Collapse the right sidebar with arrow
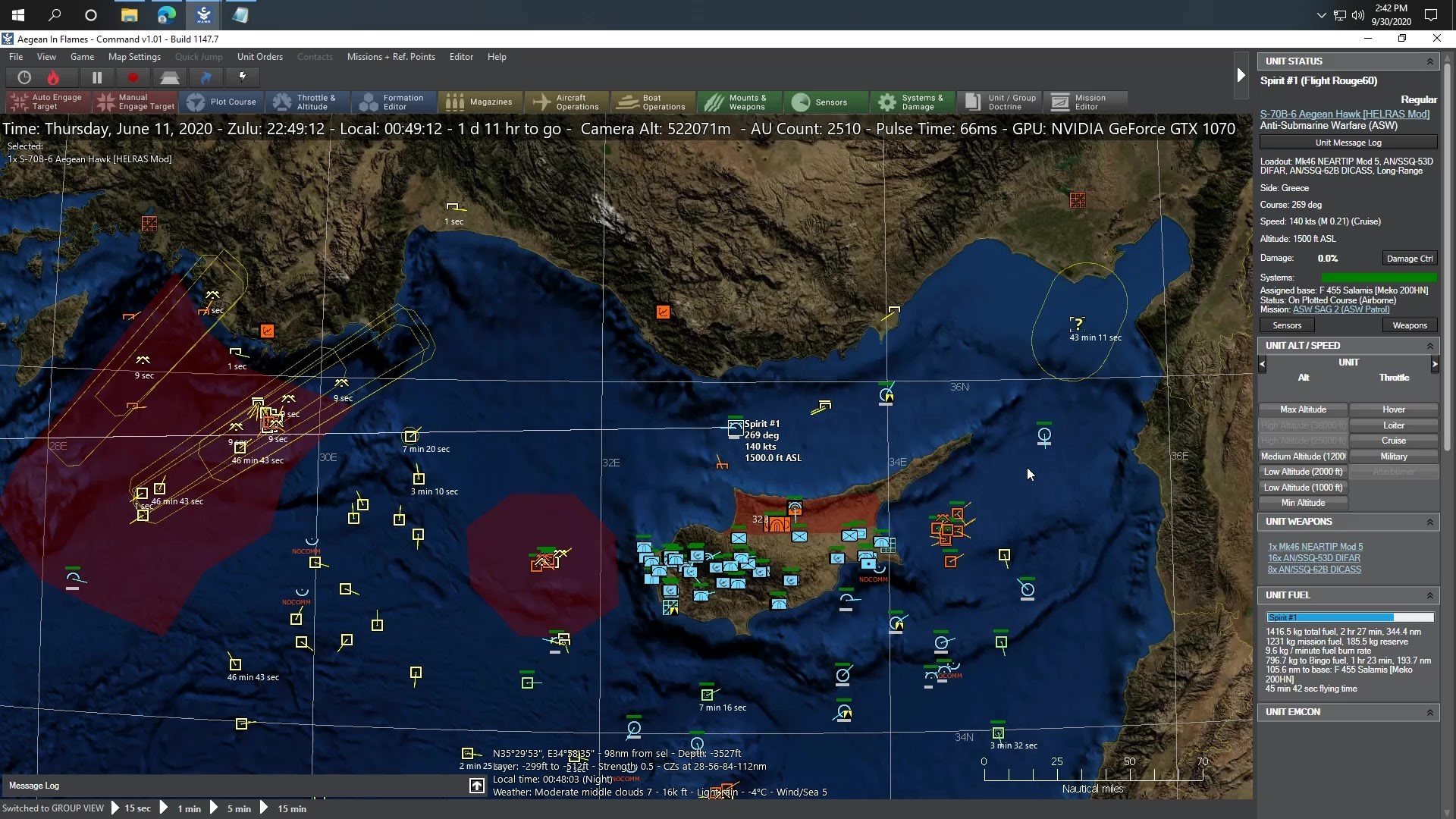Screen dimensions: 1456x819 pos(1241,75)
